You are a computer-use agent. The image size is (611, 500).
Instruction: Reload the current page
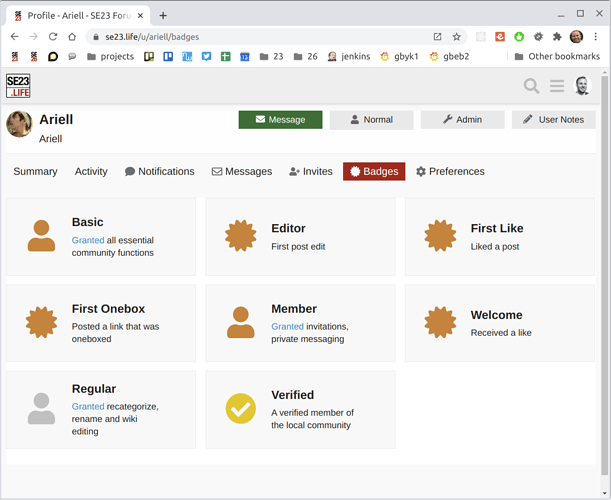(x=53, y=37)
